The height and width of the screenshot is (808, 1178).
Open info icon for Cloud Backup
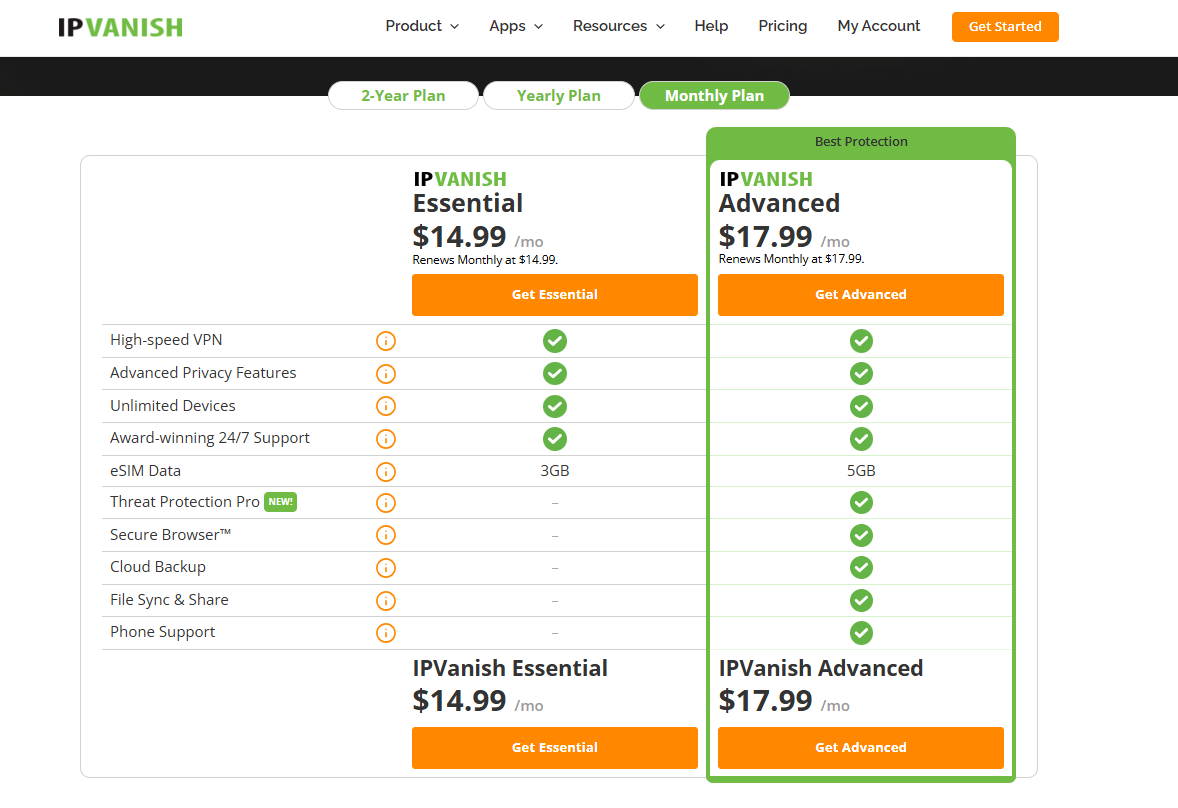click(385, 568)
